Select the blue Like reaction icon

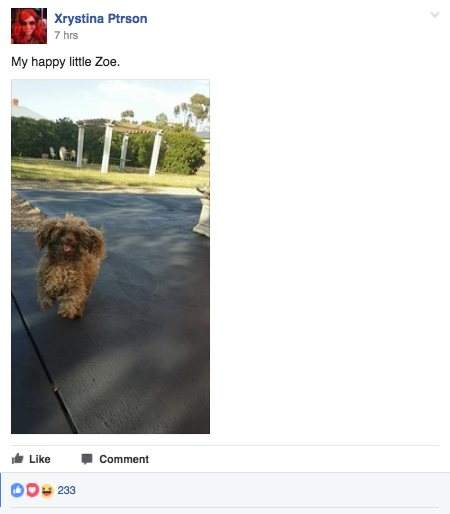17,490
